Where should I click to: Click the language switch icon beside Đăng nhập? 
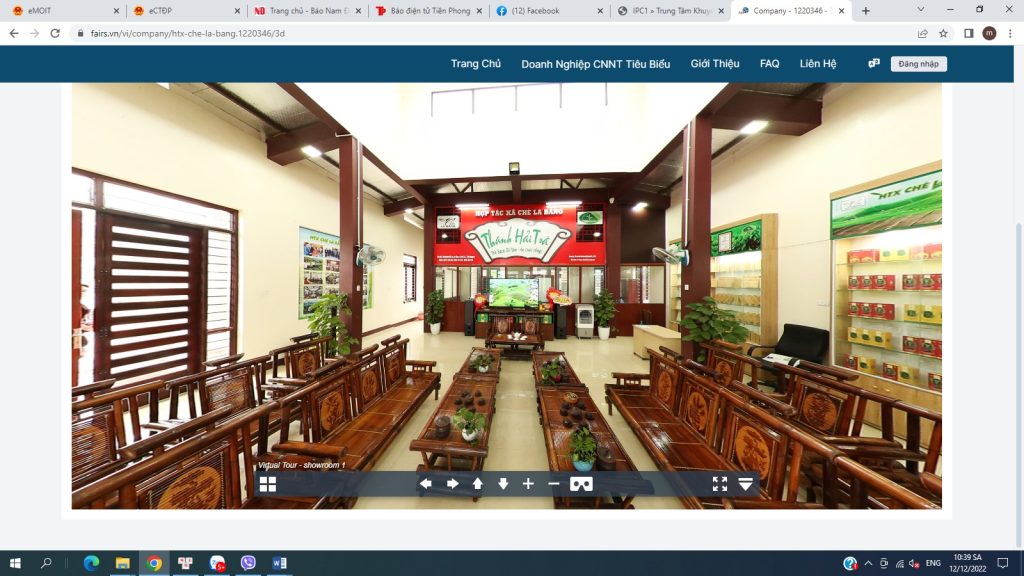tap(874, 63)
